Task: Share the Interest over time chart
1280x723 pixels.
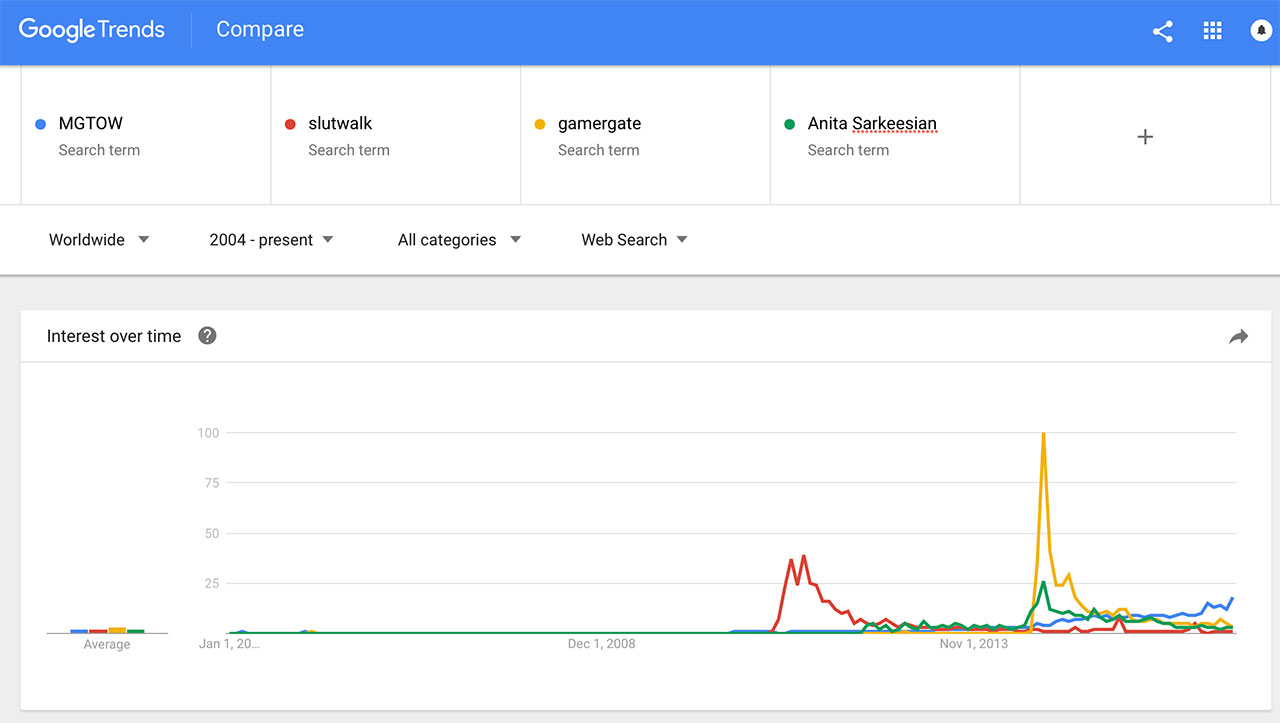Action: point(1239,337)
